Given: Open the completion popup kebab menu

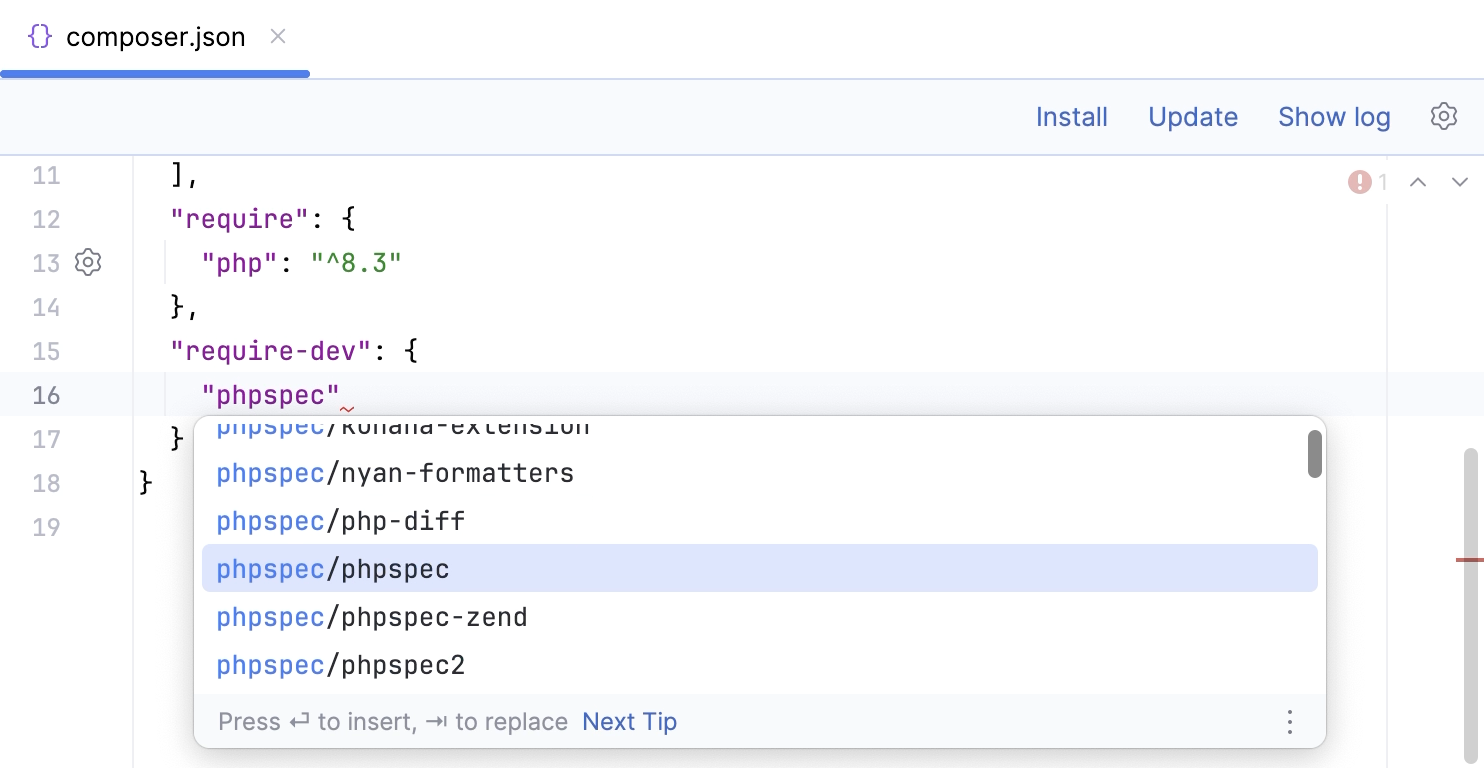Looking at the screenshot, I should click(1289, 721).
